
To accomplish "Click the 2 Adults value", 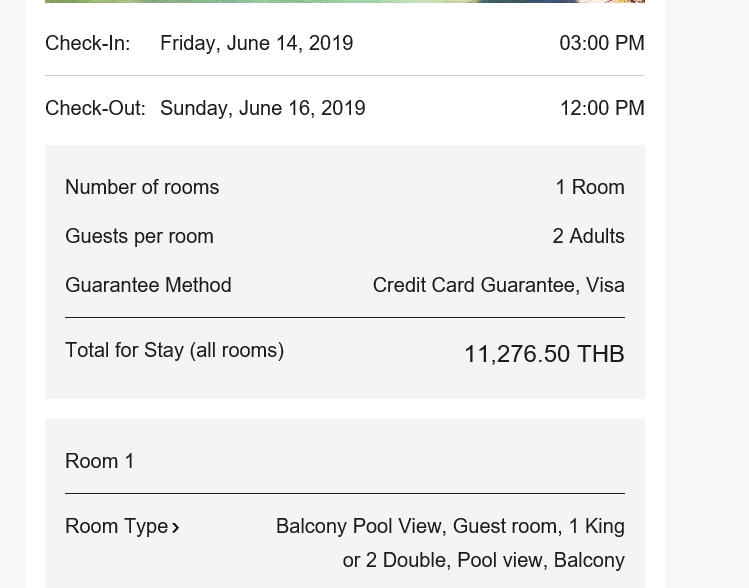I will (x=588, y=236).
